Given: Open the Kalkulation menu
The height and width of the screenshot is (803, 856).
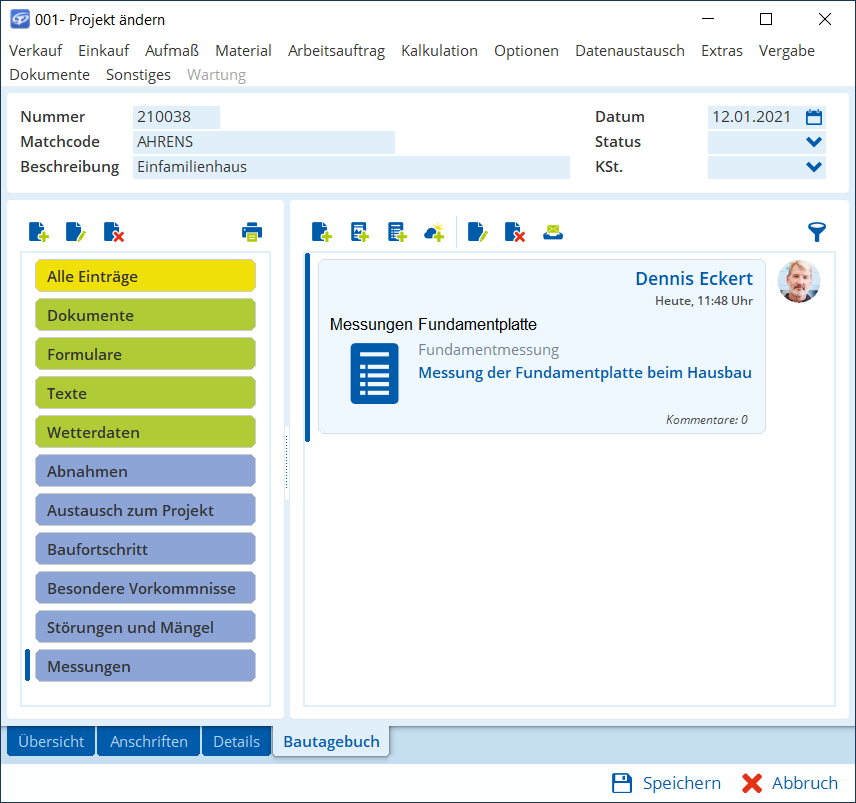Looking at the screenshot, I should point(439,50).
